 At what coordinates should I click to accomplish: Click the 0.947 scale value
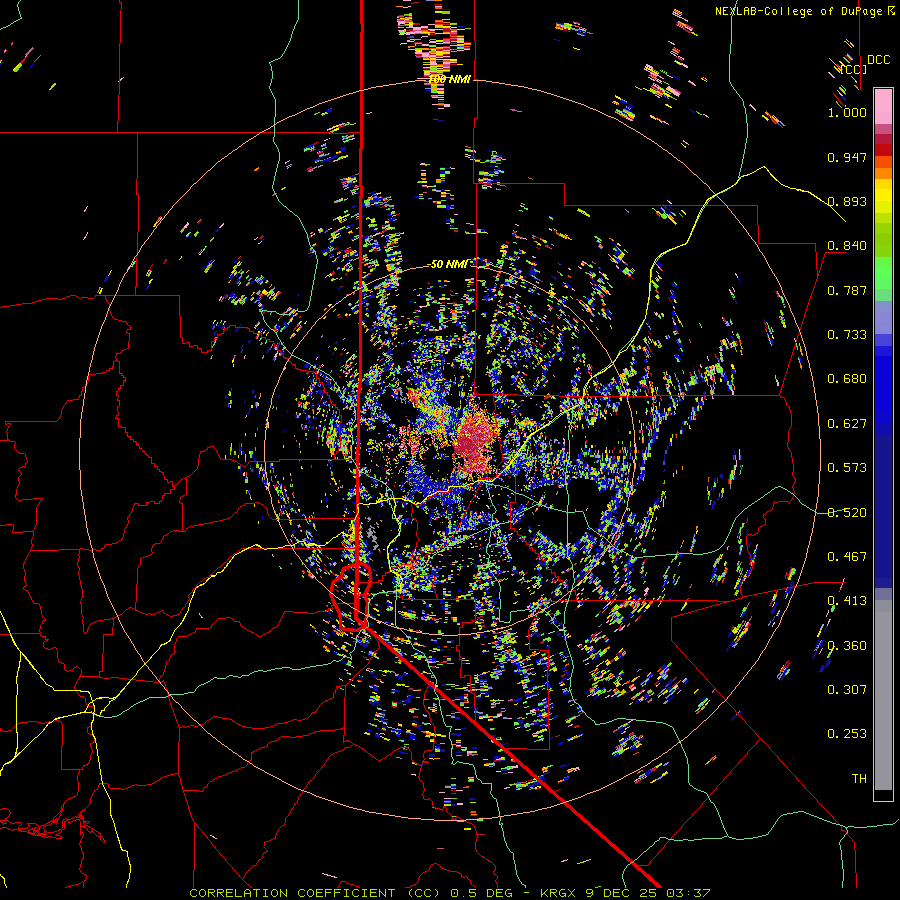[x=847, y=157]
